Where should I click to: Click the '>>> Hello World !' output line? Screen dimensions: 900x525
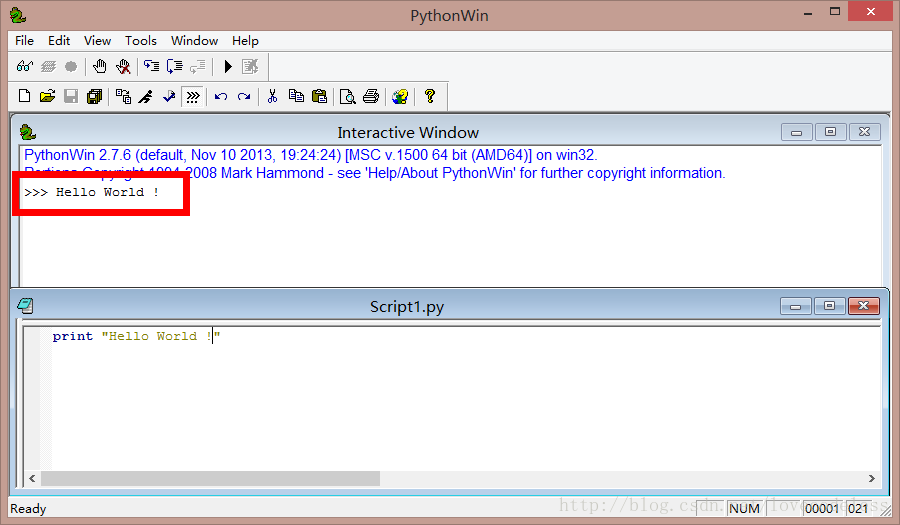coord(91,192)
